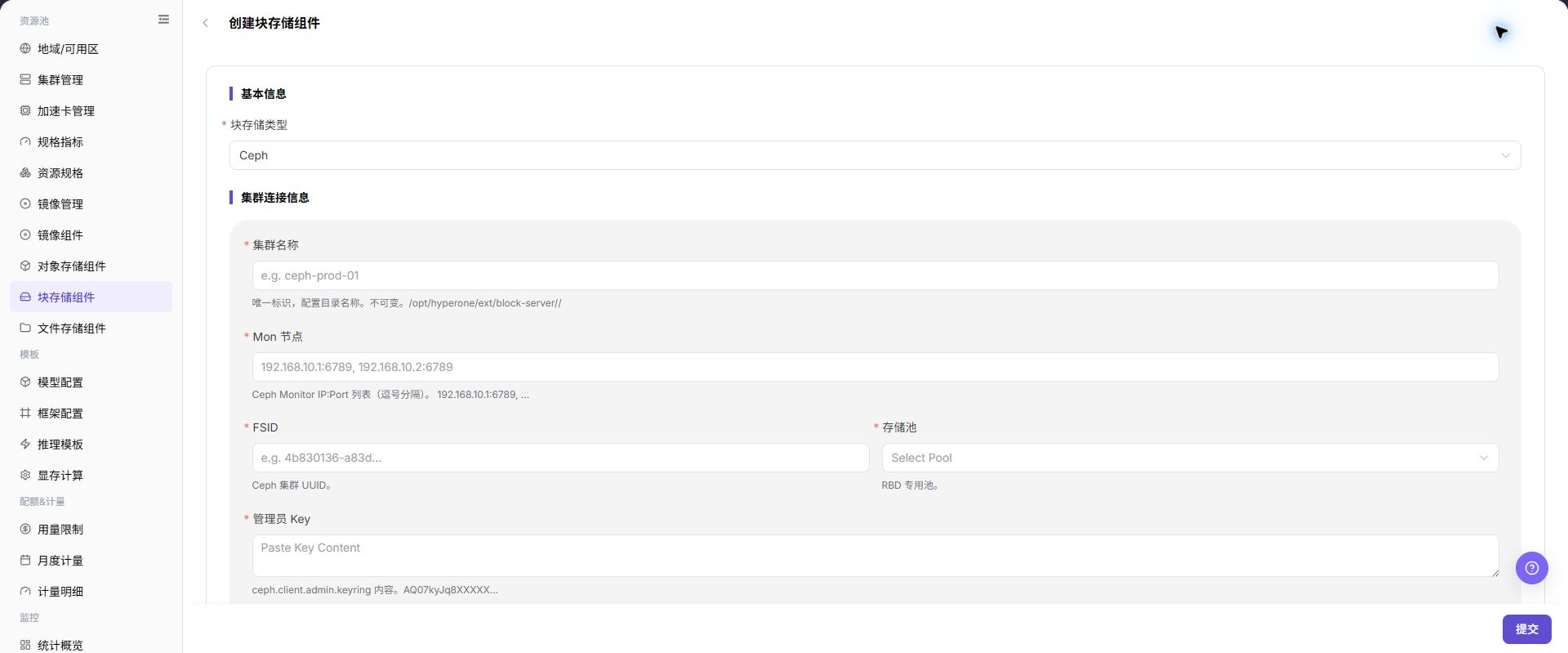
Task: Open 模型配置 under 模板
Action: point(91,382)
